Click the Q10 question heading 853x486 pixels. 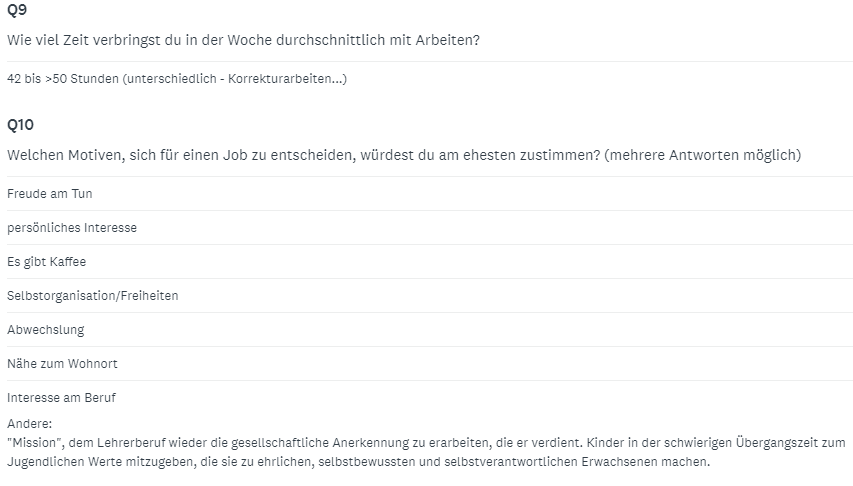(20, 125)
